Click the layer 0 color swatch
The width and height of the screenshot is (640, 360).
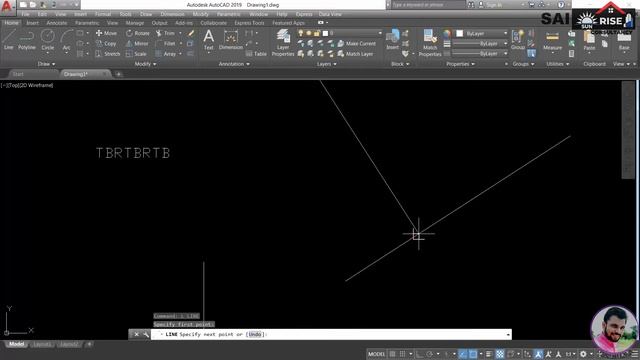tap(325, 33)
